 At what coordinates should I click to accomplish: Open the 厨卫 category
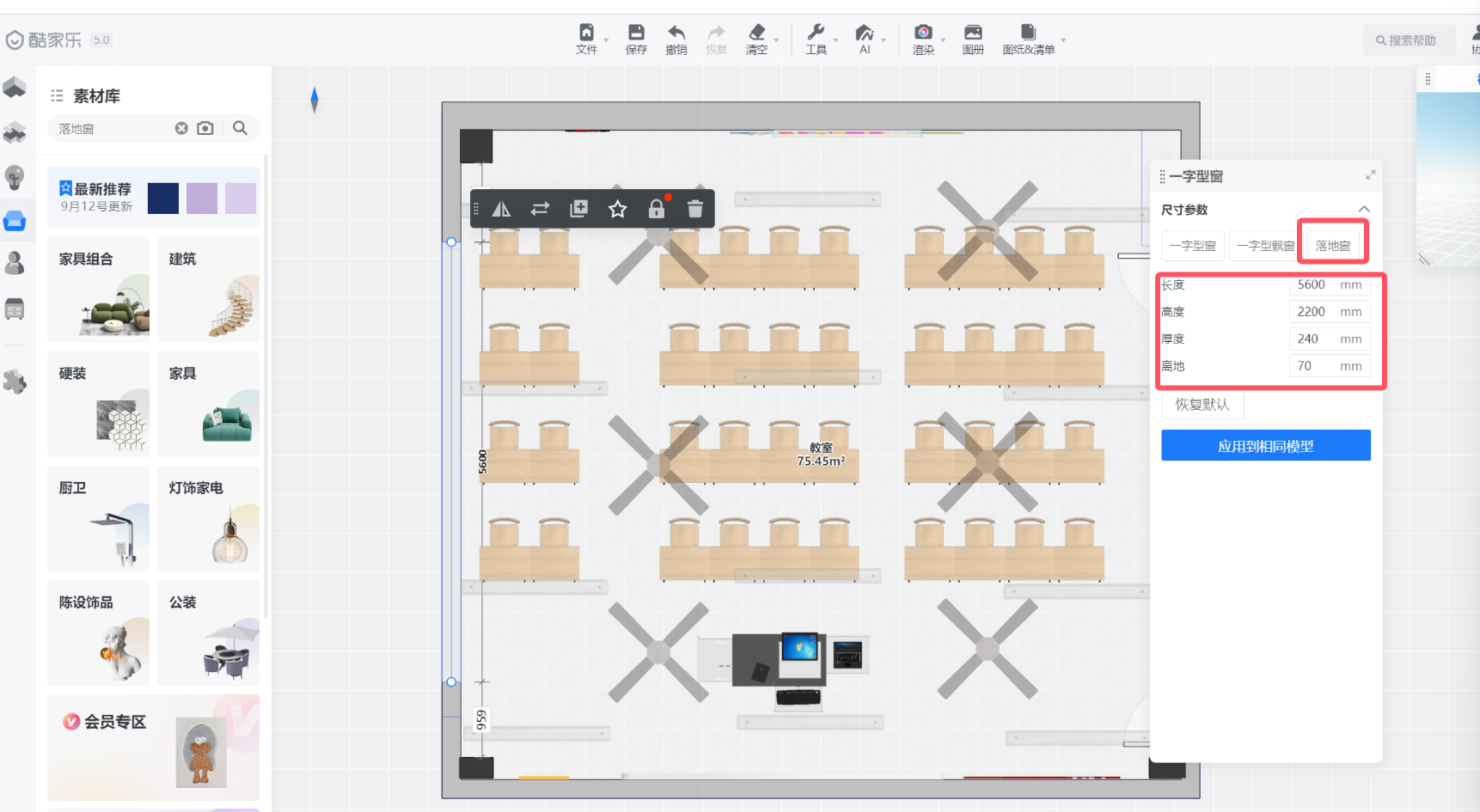(x=98, y=518)
